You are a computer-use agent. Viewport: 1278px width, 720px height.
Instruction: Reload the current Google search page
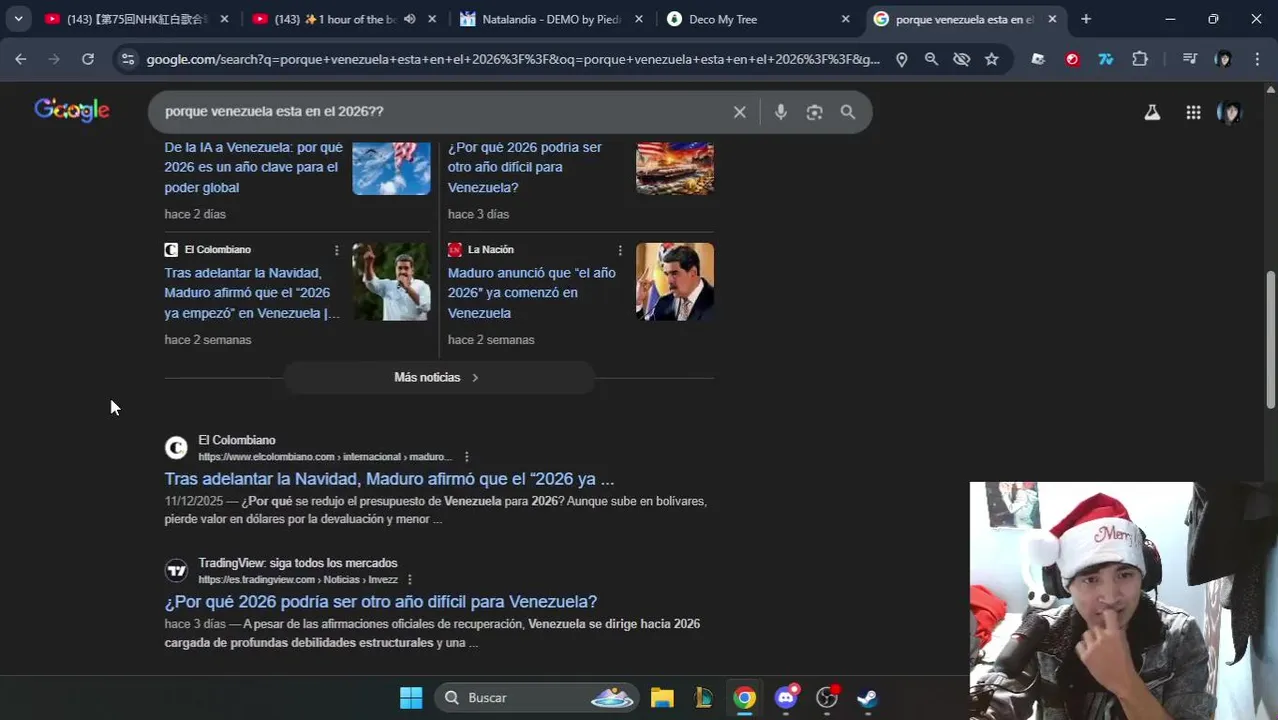[x=88, y=59]
